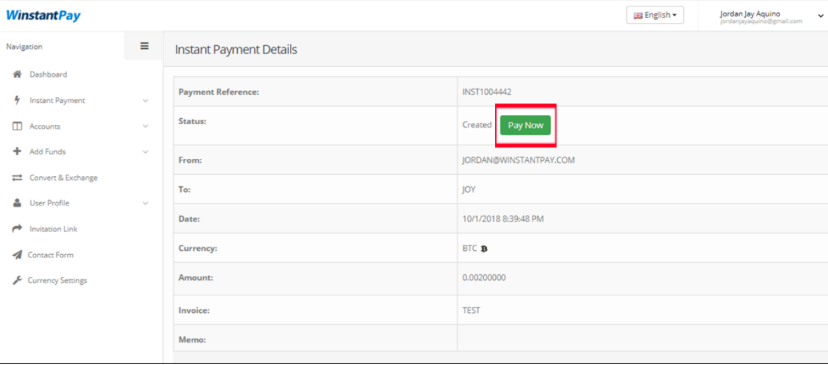This screenshot has width=828, height=365.
Task: Click the flag icon in the language selector
Action: pos(638,15)
